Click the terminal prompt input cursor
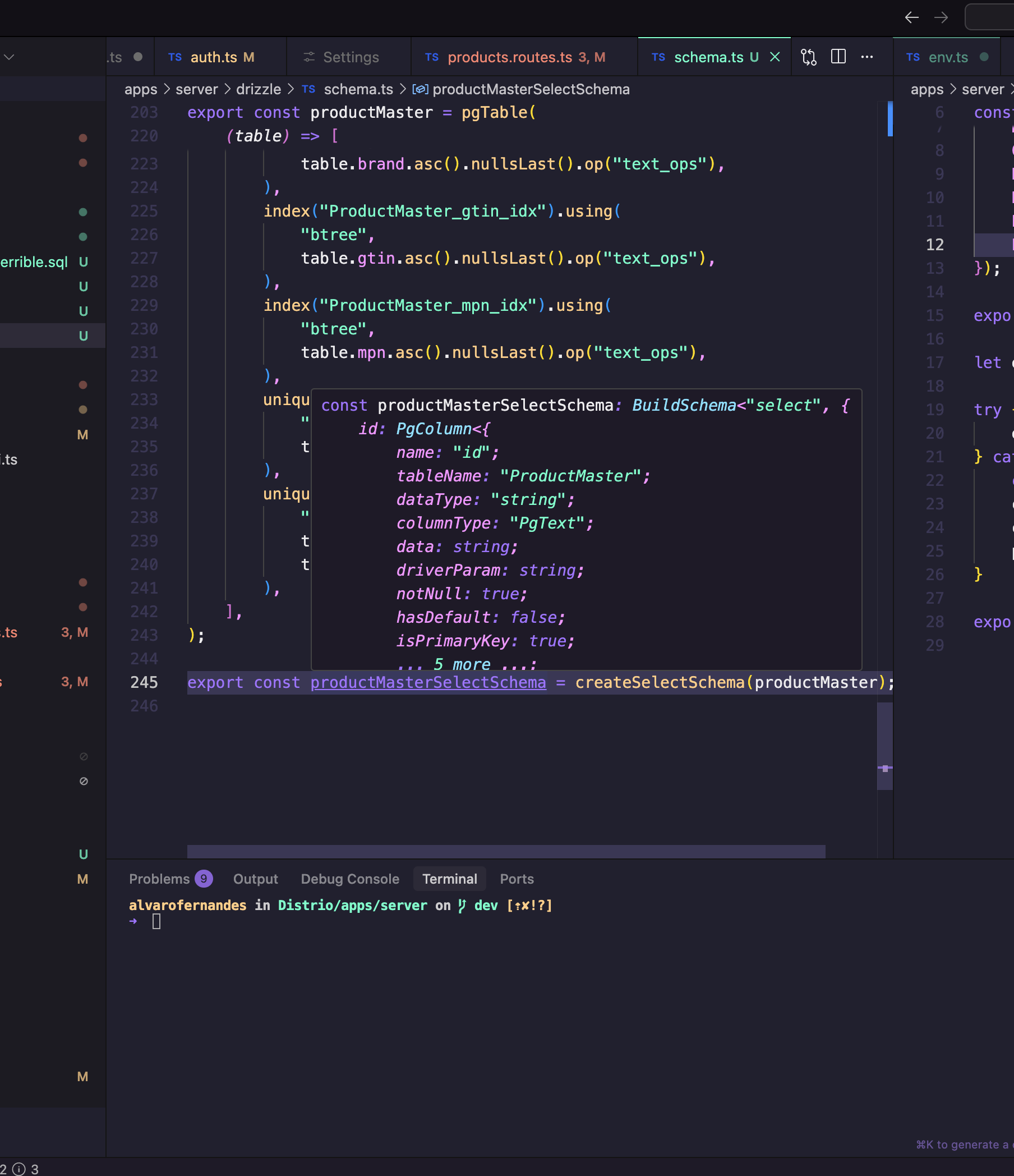This screenshot has width=1014, height=1176. pyautogui.click(x=156, y=921)
